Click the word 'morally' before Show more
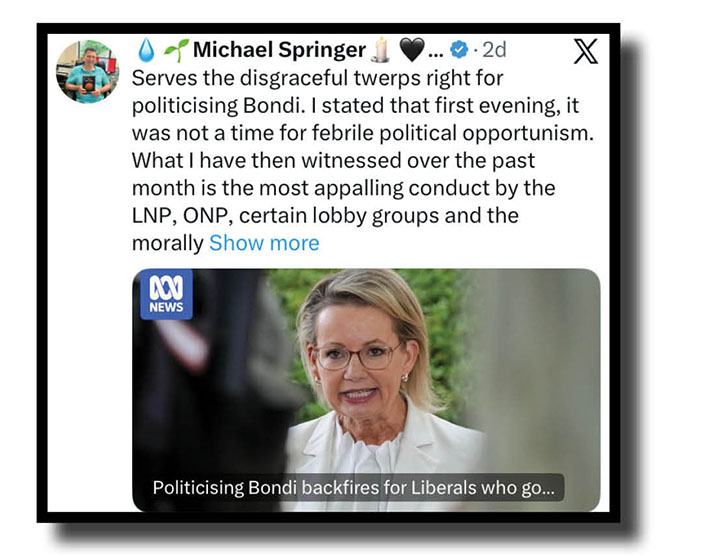The image size is (709, 556). (167, 243)
